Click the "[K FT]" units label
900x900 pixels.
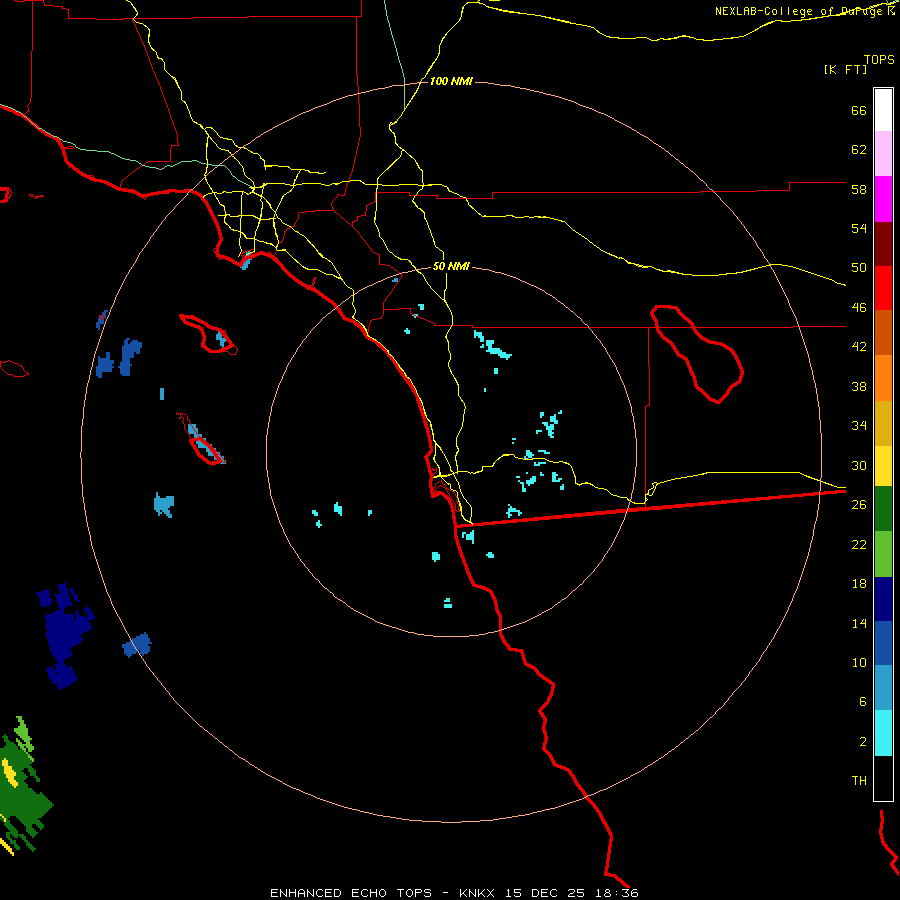(x=845, y=70)
